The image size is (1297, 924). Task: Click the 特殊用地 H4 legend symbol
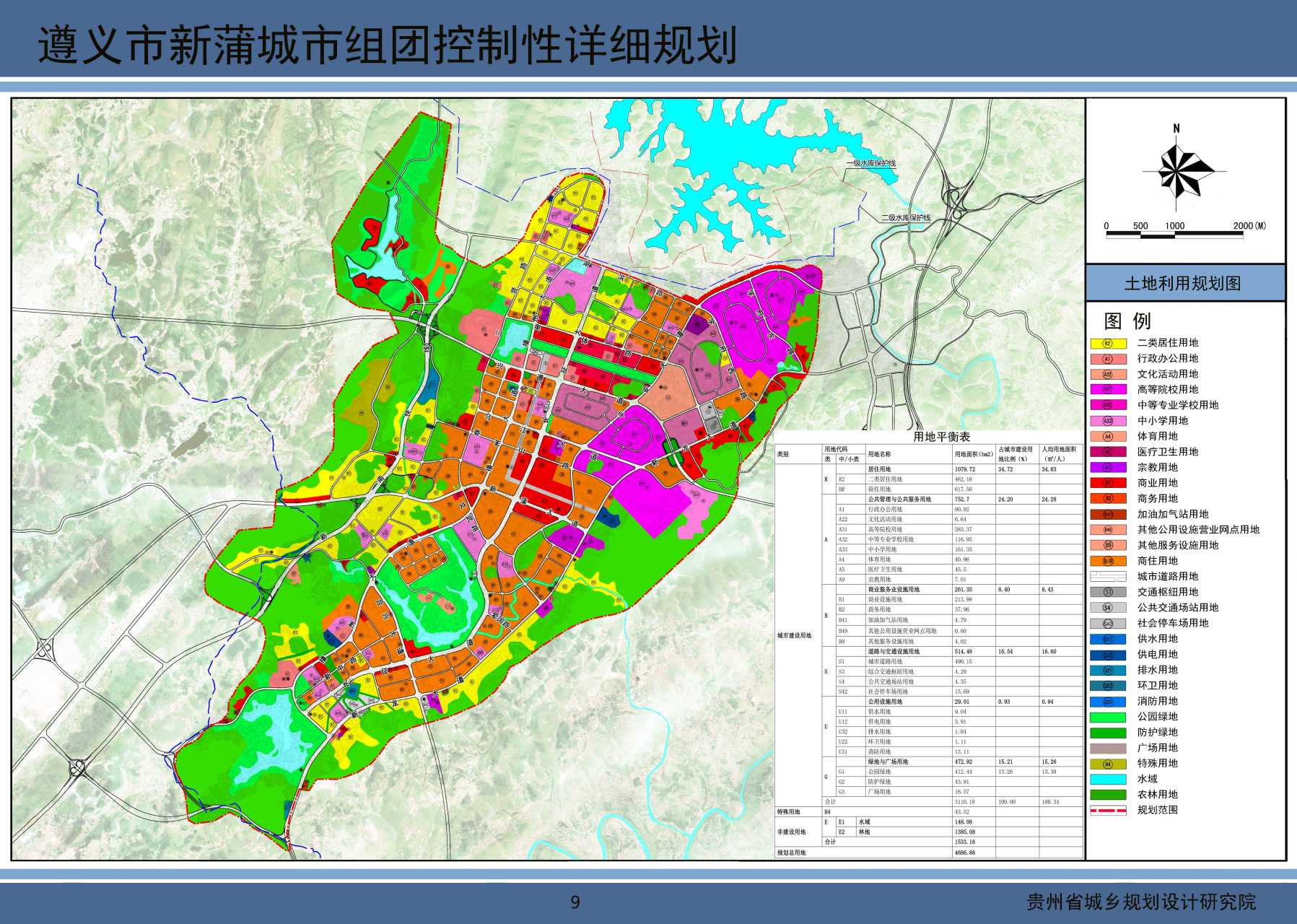1108,764
